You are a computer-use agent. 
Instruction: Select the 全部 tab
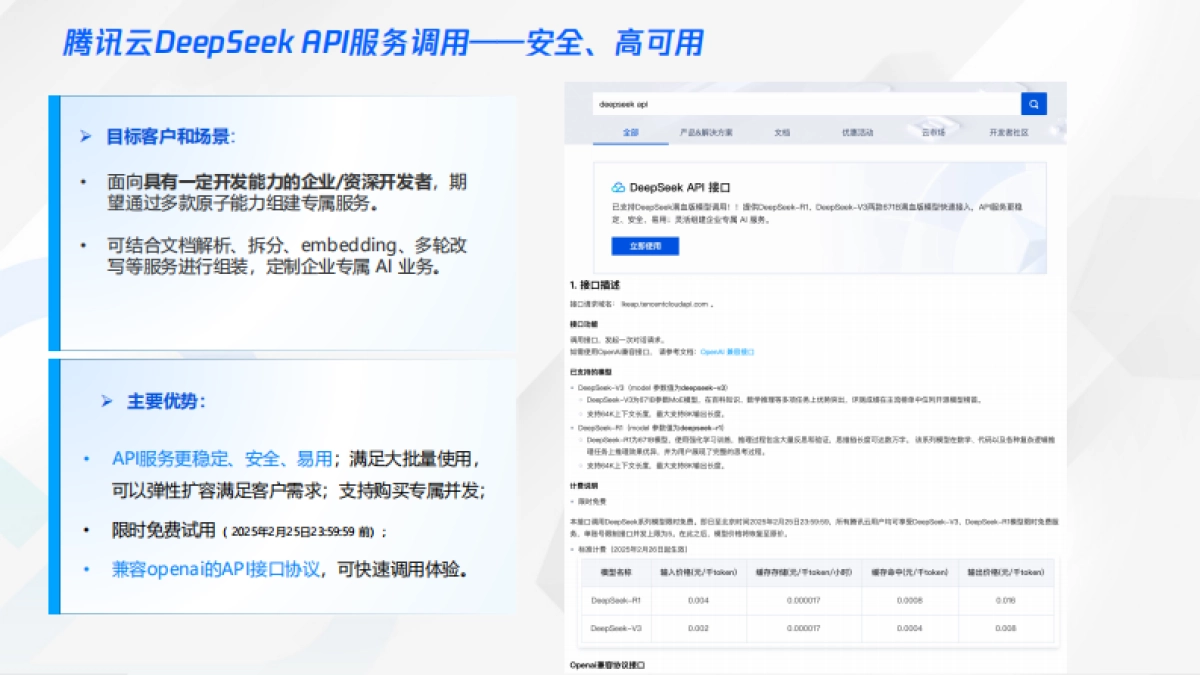(629, 131)
